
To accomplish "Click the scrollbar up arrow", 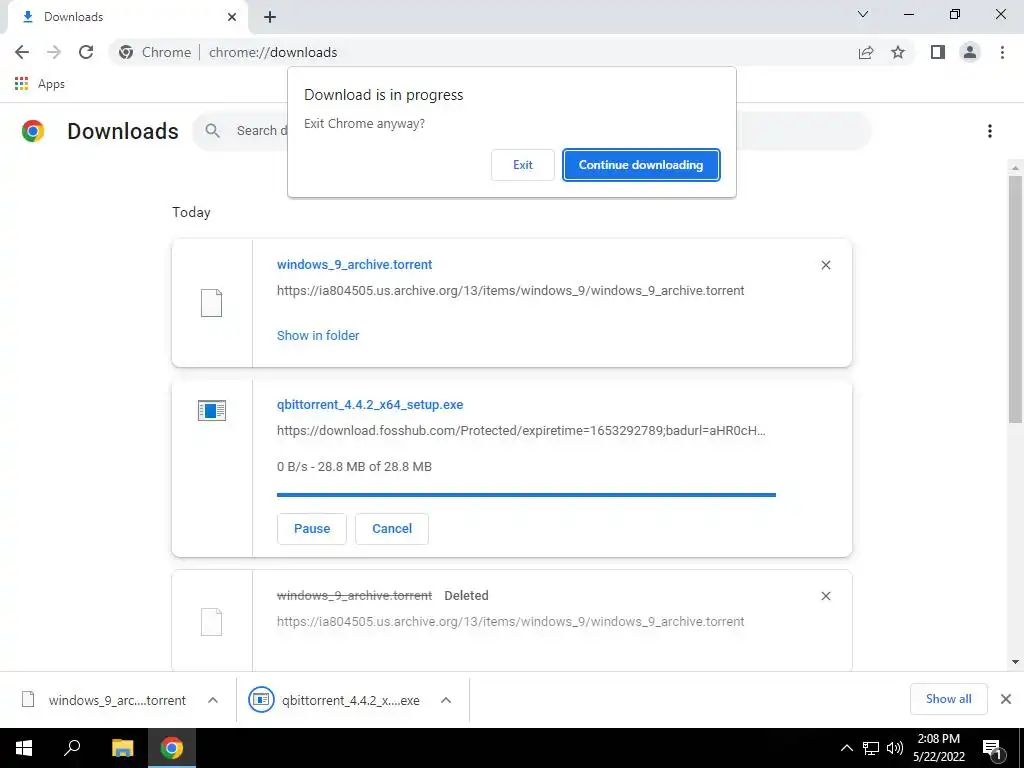I will (x=1015, y=168).
